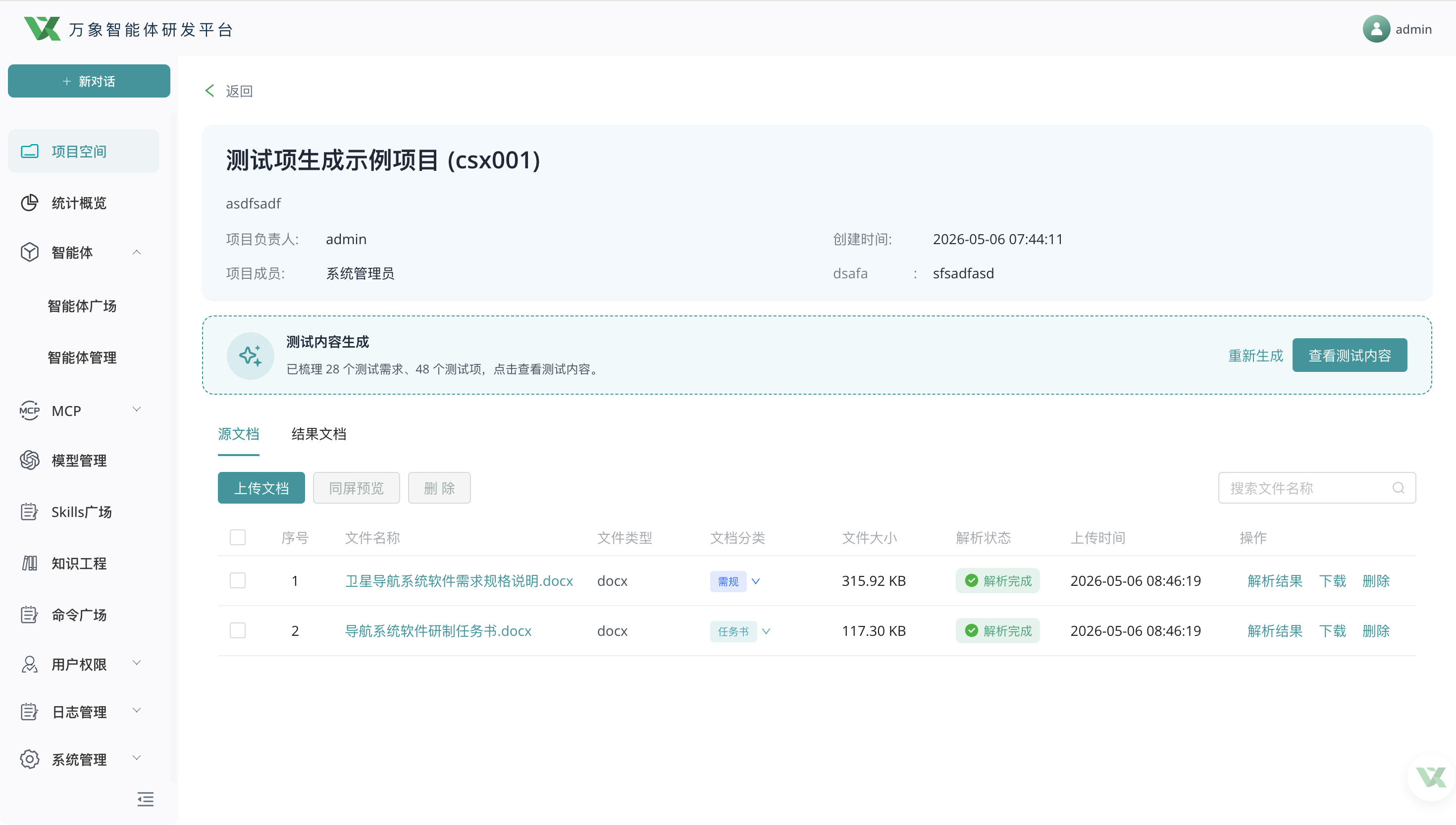Download the file in row 2
The width and height of the screenshot is (1456, 825).
pyautogui.click(x=1333, y=631)
